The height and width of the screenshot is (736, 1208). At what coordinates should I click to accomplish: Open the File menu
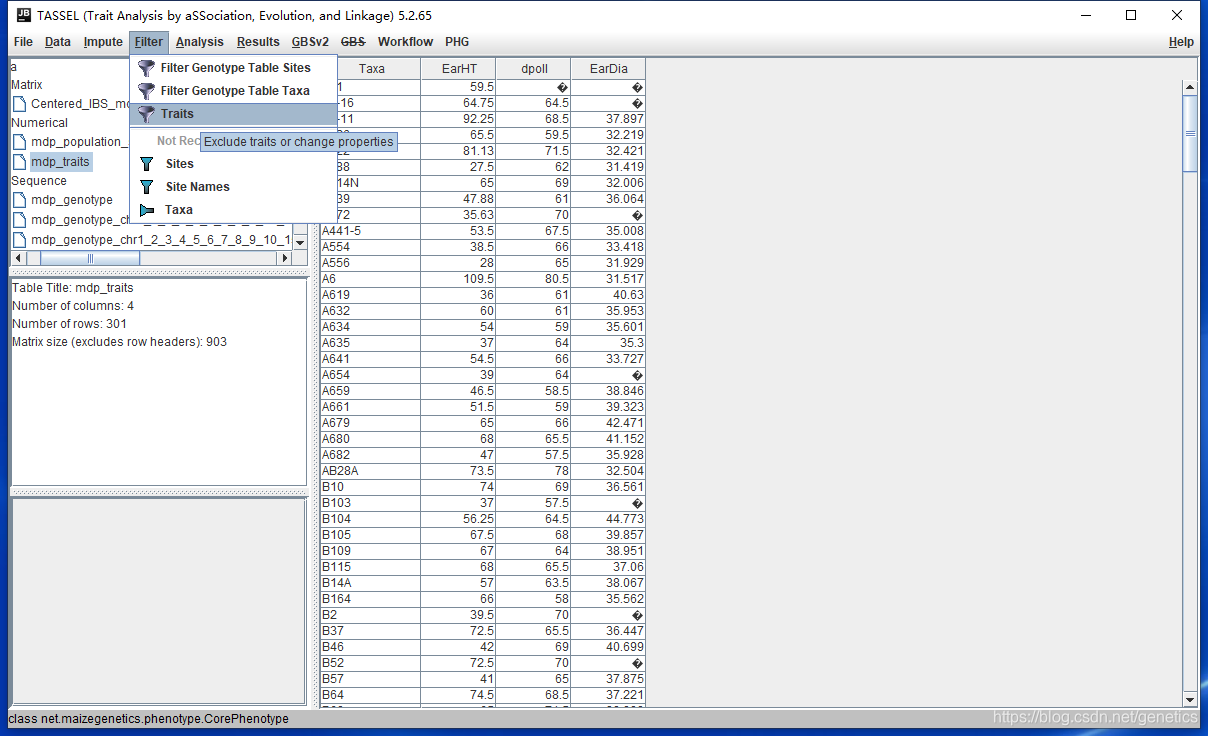point(23,42)
